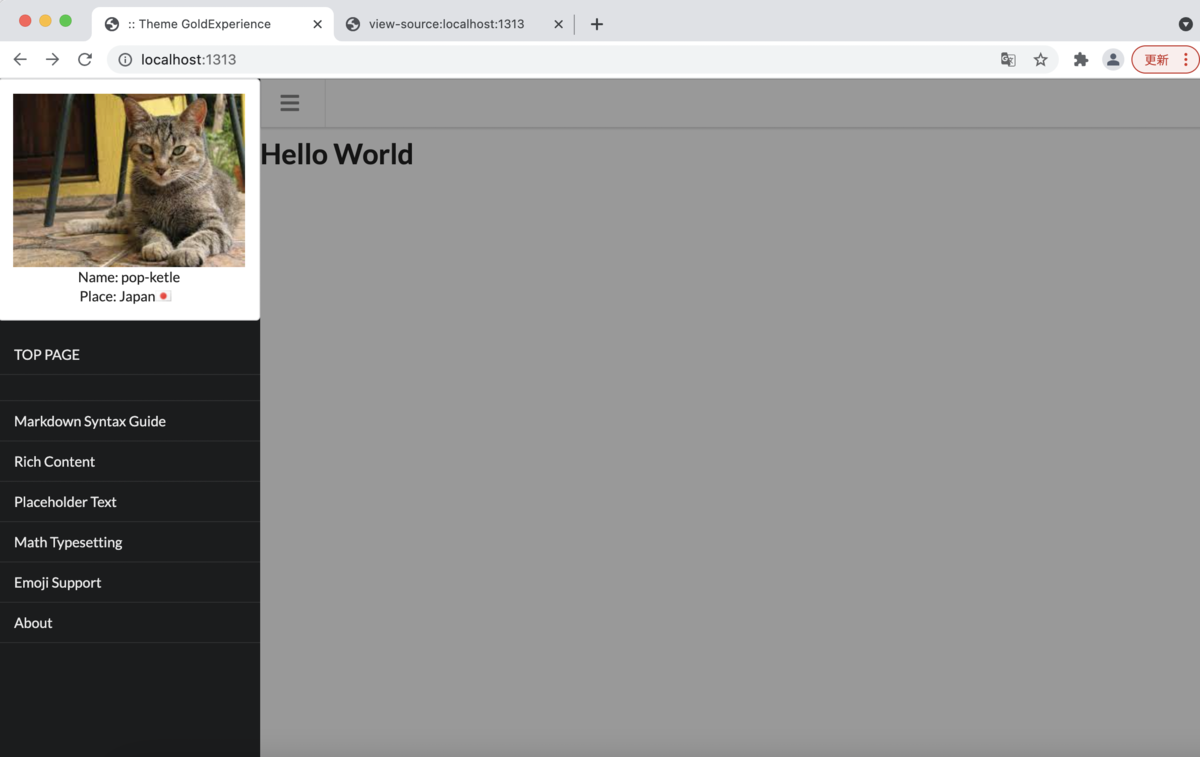Image resolution: width=1200 pixels, height=757 pixels.
Task: Click the Place: Japan text
Action: (125, 296)
